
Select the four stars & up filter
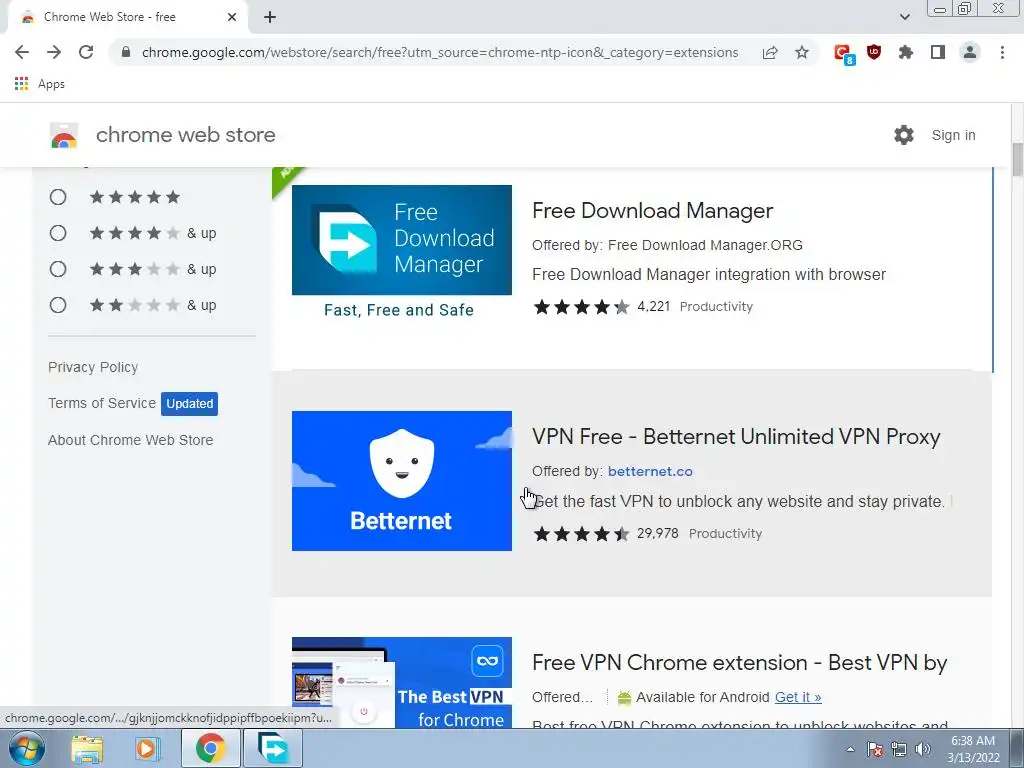coord(58,233)
